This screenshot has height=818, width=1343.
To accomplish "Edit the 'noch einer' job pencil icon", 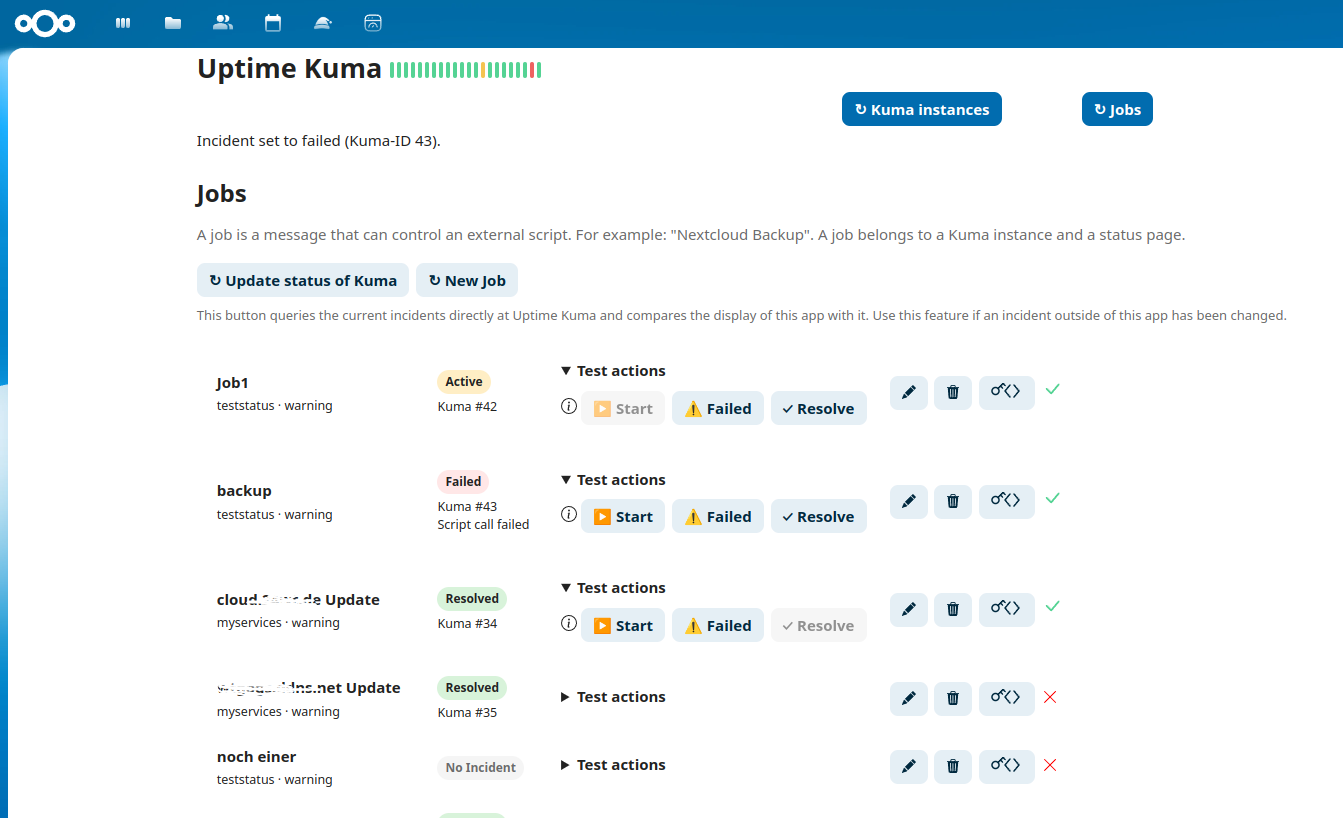I will coord(909,766).
